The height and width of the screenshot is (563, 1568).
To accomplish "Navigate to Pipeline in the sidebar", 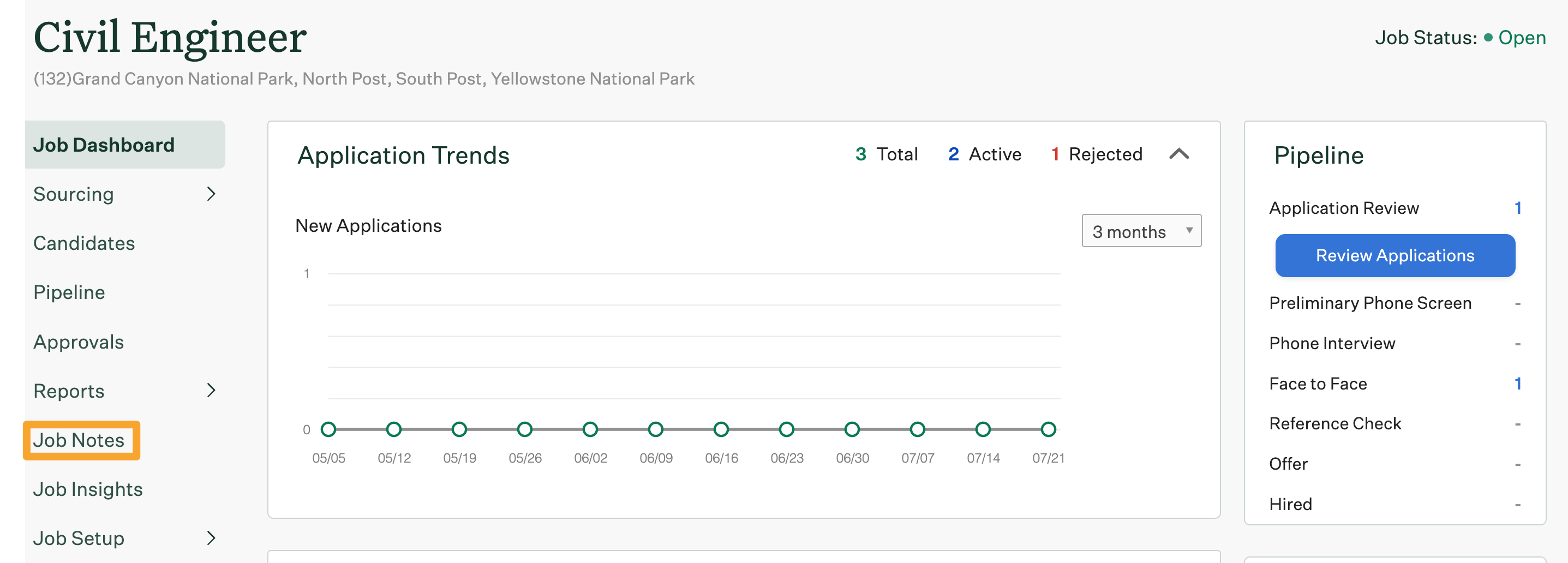I will [x=69, y=293].
